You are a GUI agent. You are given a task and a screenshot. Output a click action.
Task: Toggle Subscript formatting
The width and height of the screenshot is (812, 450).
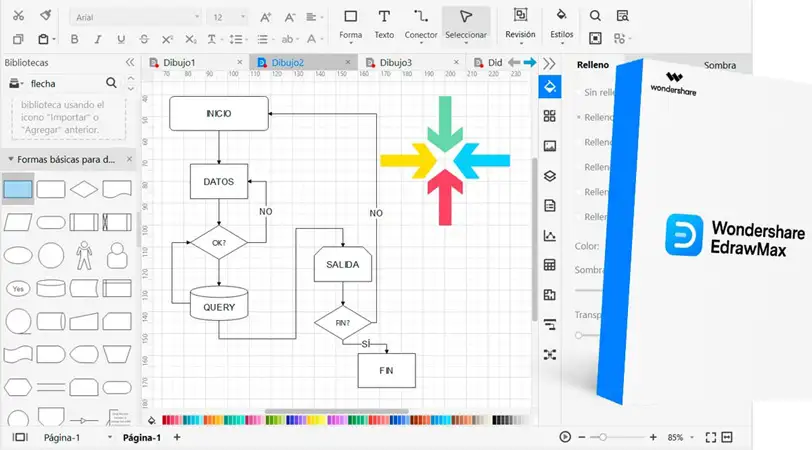[191, 39]
